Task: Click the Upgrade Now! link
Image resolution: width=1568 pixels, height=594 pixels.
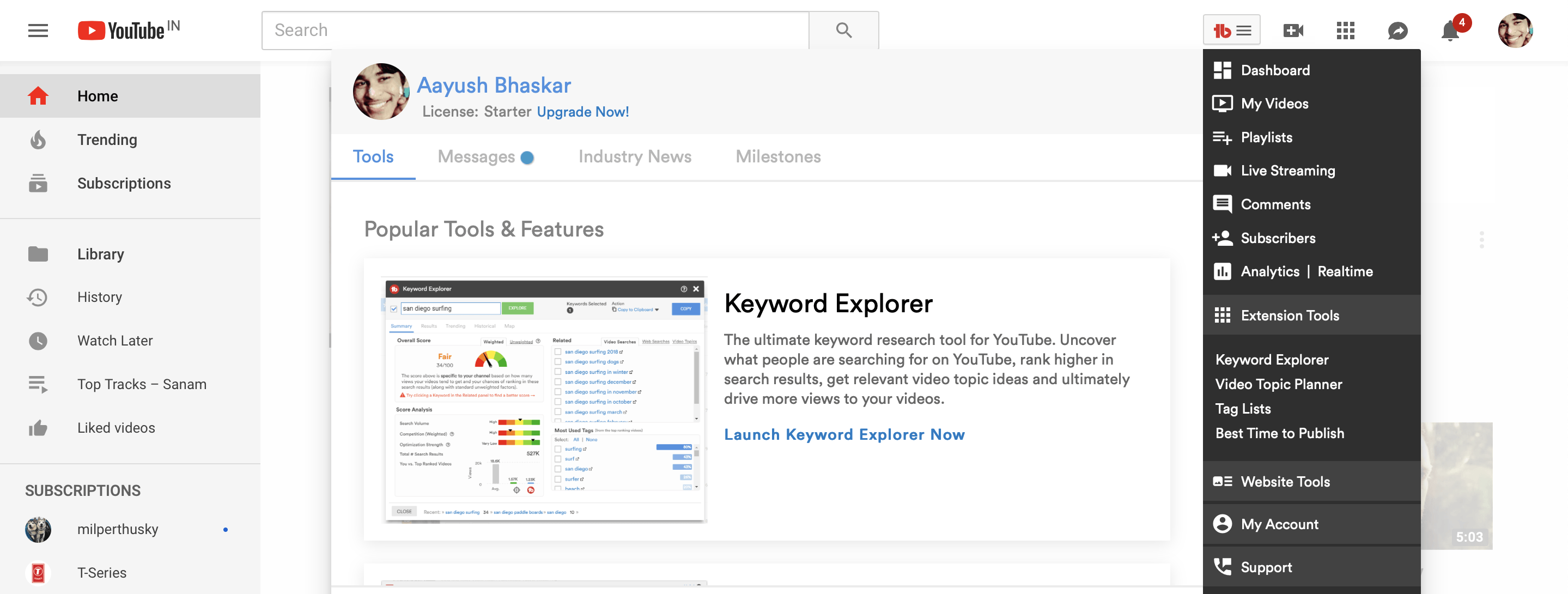Action: click(x=582, y=112)
